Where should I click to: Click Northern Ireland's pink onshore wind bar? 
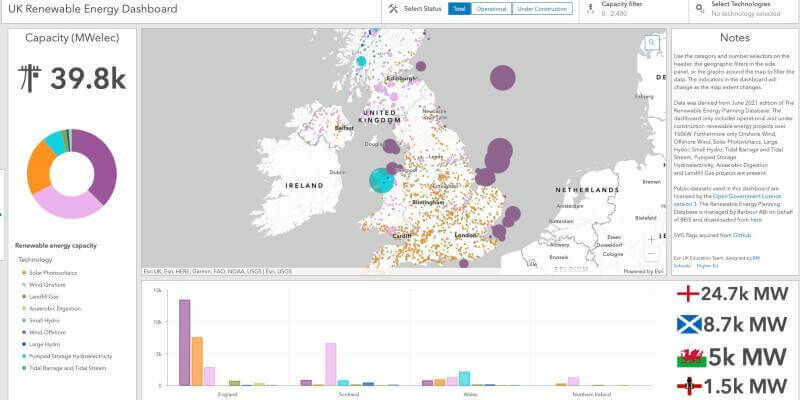(573, 381)
